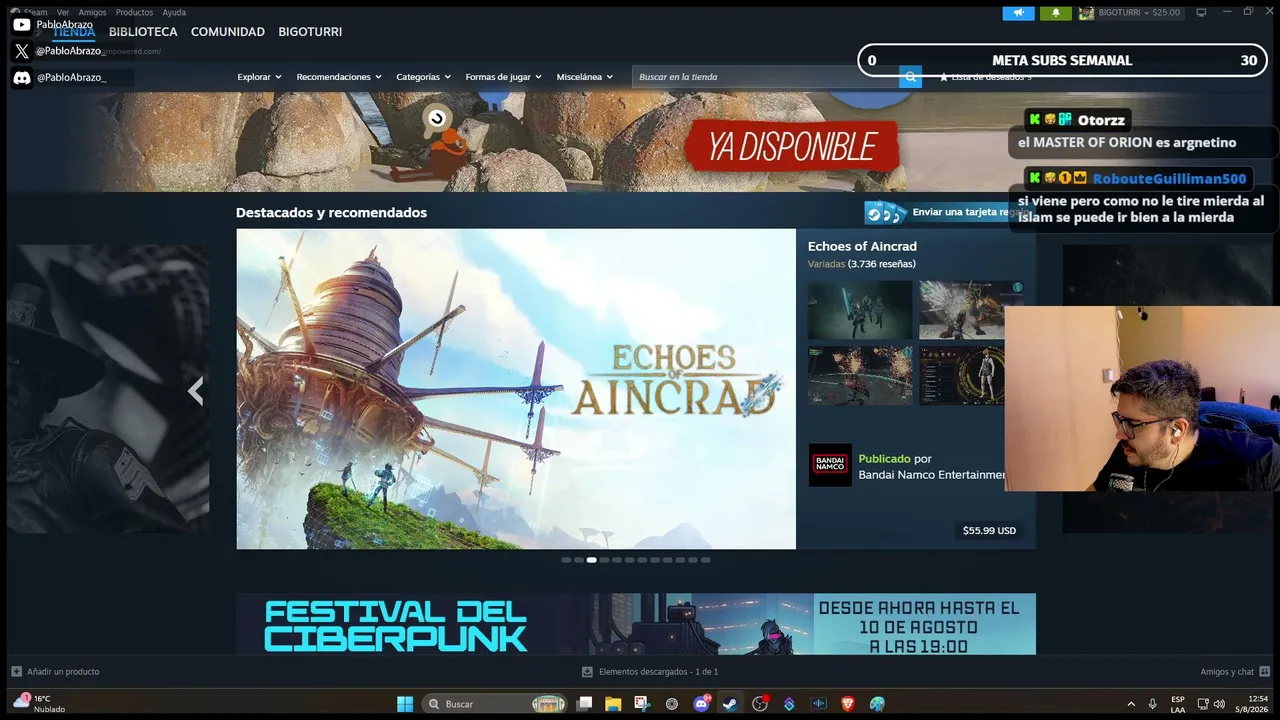The height and width of the screenshot is (720, 1280).
Task: Open the Ayuda menu
Action: tap(174, 12)
